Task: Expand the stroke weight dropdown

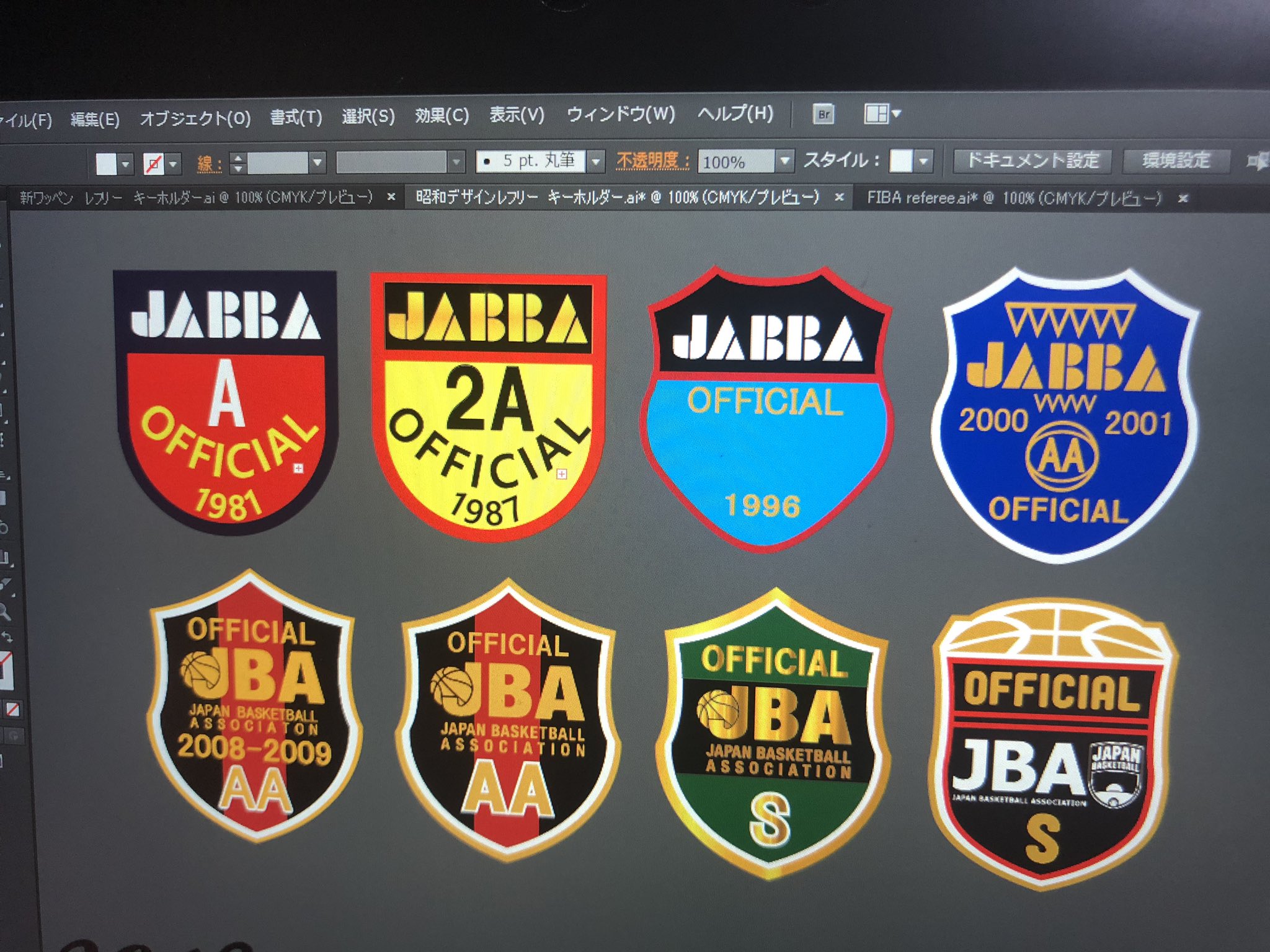Action: (x=317, y=164)
